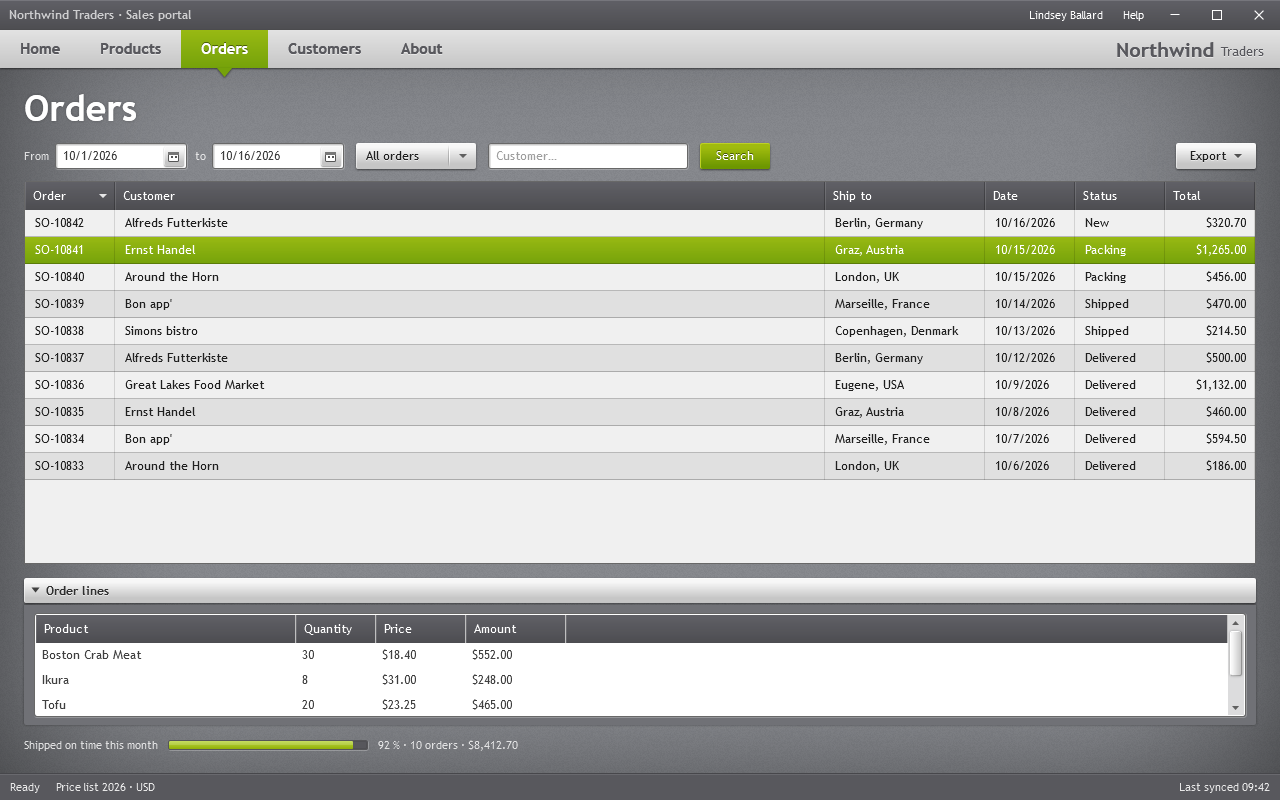The width and height of the screenshot is (1280, 800).
Task: Click the To date field 10/16/2026
Action: (x=267, y=156)
